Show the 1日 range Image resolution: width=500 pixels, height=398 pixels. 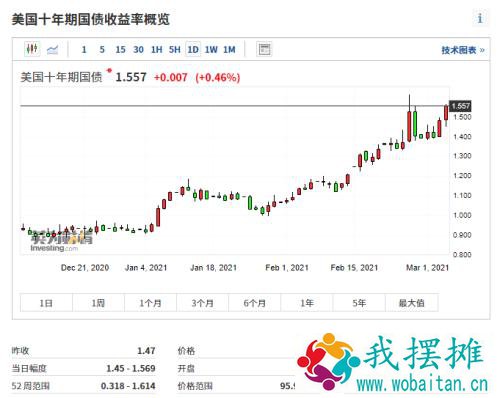point(46,303)
